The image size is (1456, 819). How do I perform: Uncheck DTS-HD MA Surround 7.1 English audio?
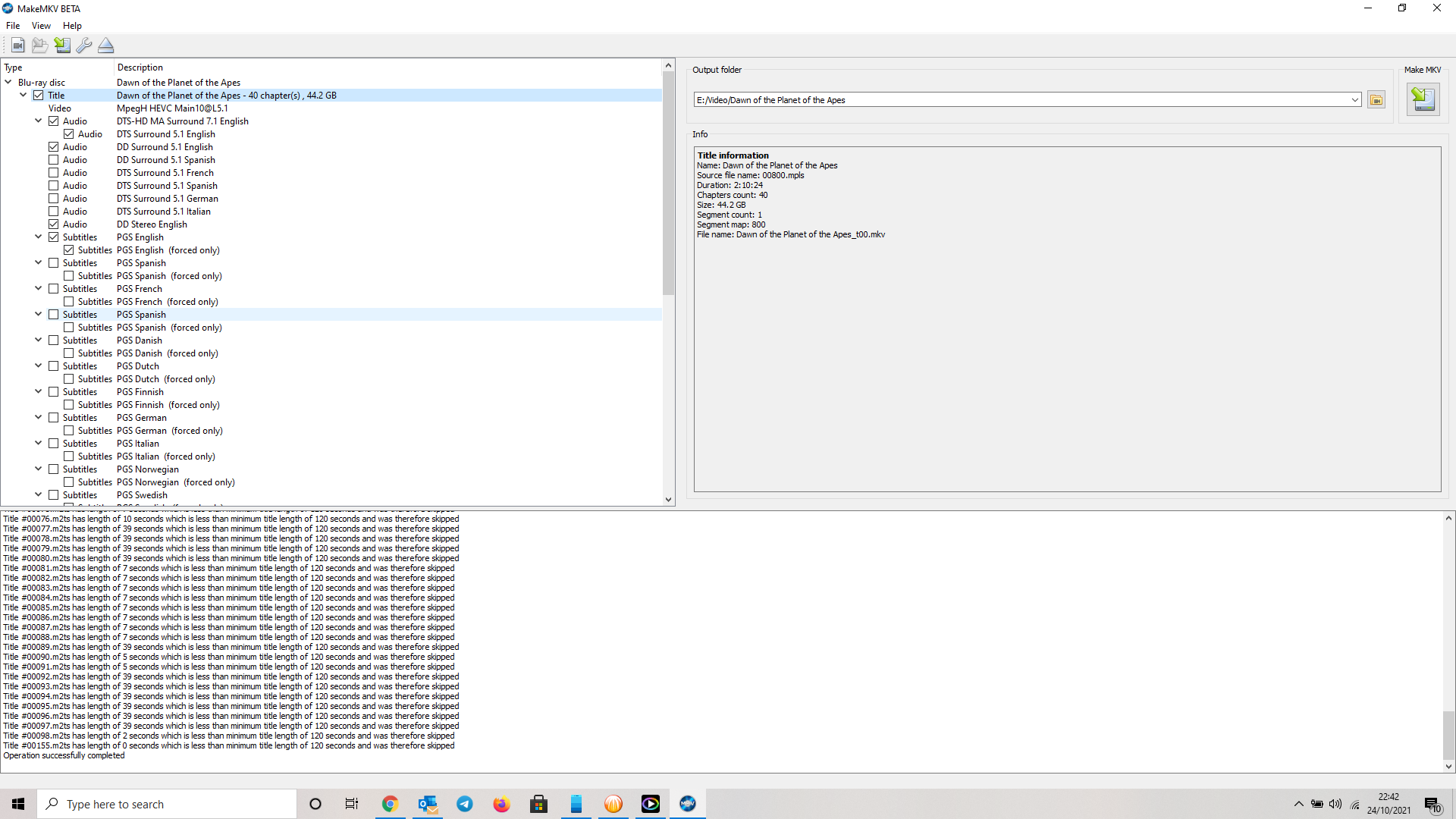53,121
